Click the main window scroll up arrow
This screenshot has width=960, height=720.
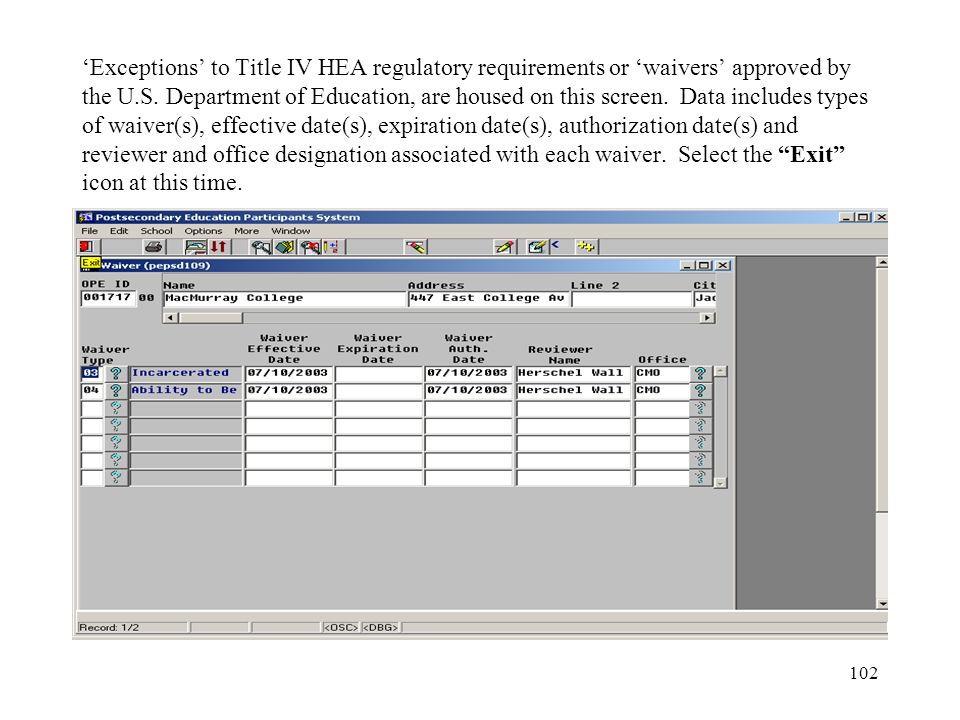(882, 262)
